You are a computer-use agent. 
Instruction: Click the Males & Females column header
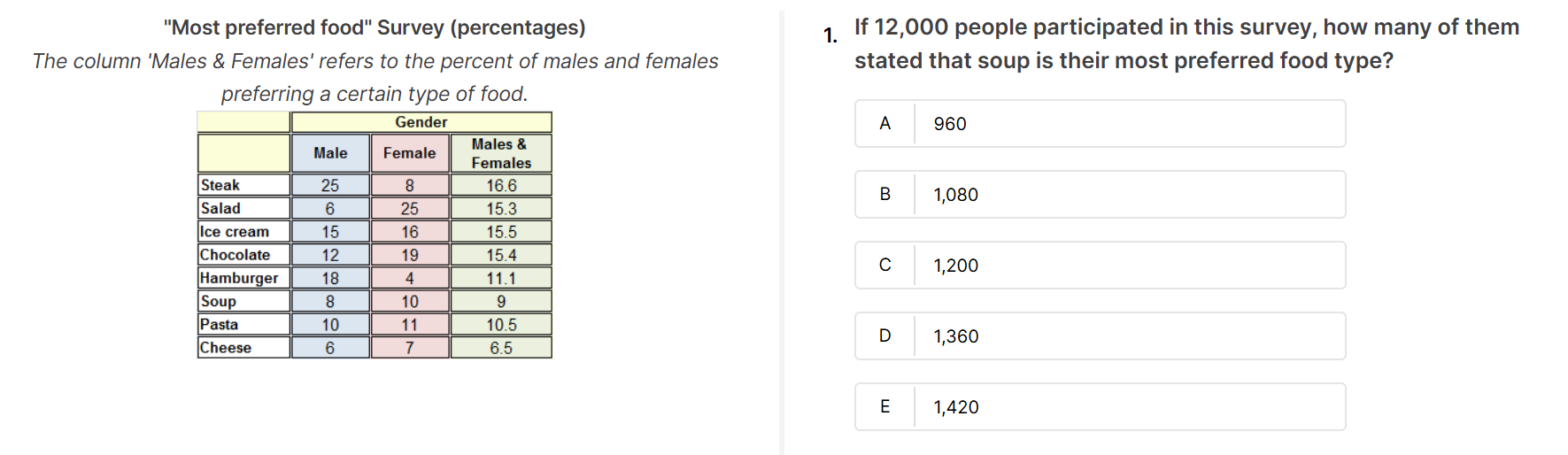[x=501, y=153]
